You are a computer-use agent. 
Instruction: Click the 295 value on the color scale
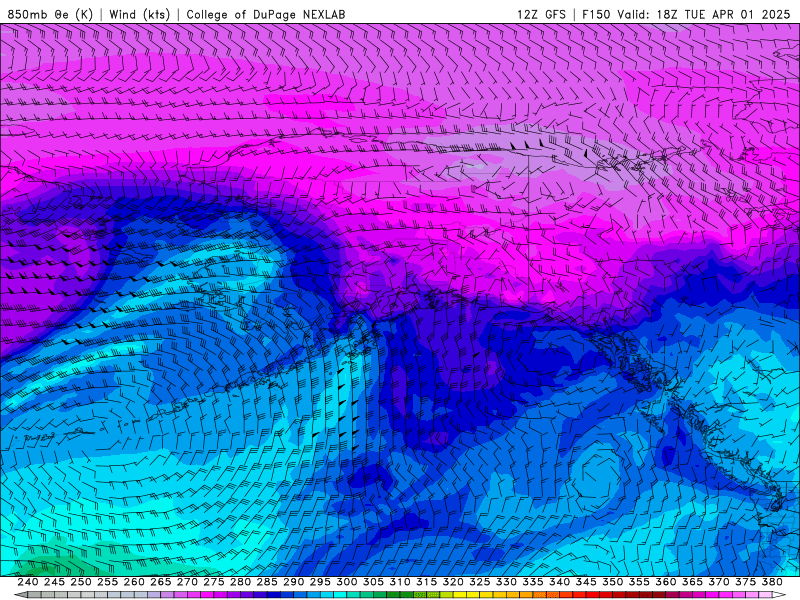(320, 582)
